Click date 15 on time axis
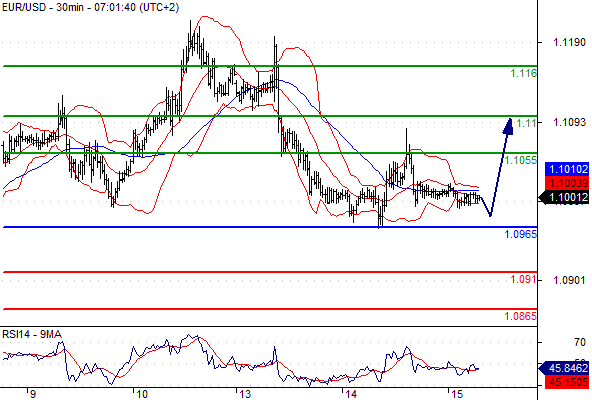Image resolution: width=592 pixels, height=405 pixels. click(457, 394)
